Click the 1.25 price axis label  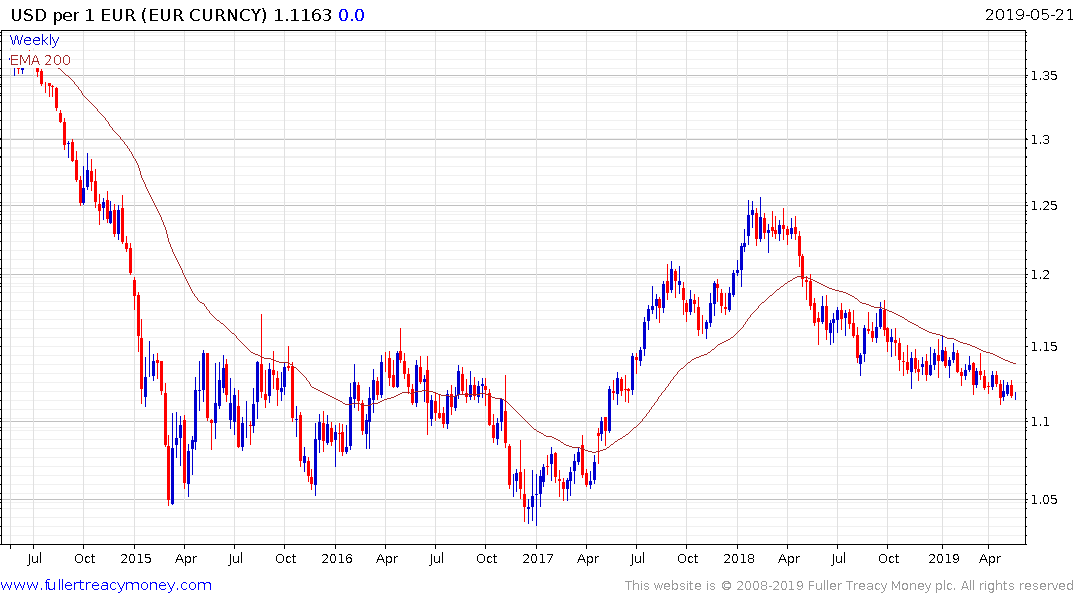pyautogui.click(x=1044, y=206)
